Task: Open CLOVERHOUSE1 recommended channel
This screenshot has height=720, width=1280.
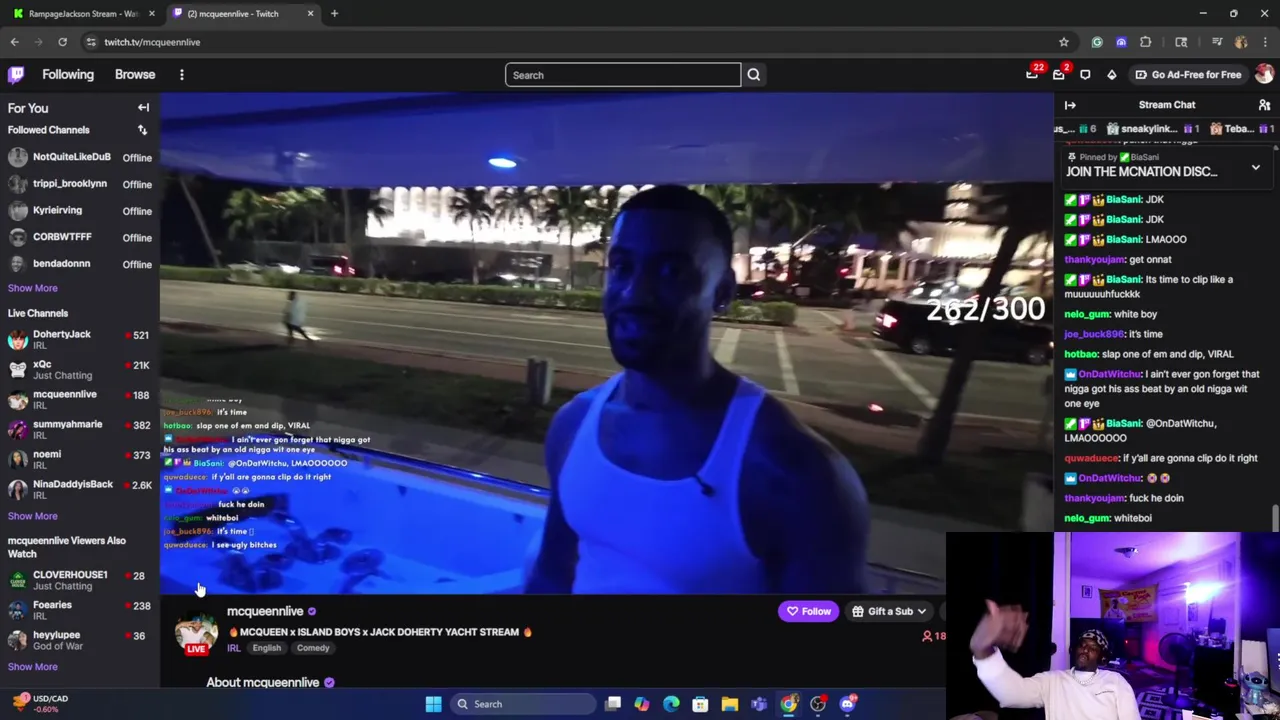Action: (80, 580)
